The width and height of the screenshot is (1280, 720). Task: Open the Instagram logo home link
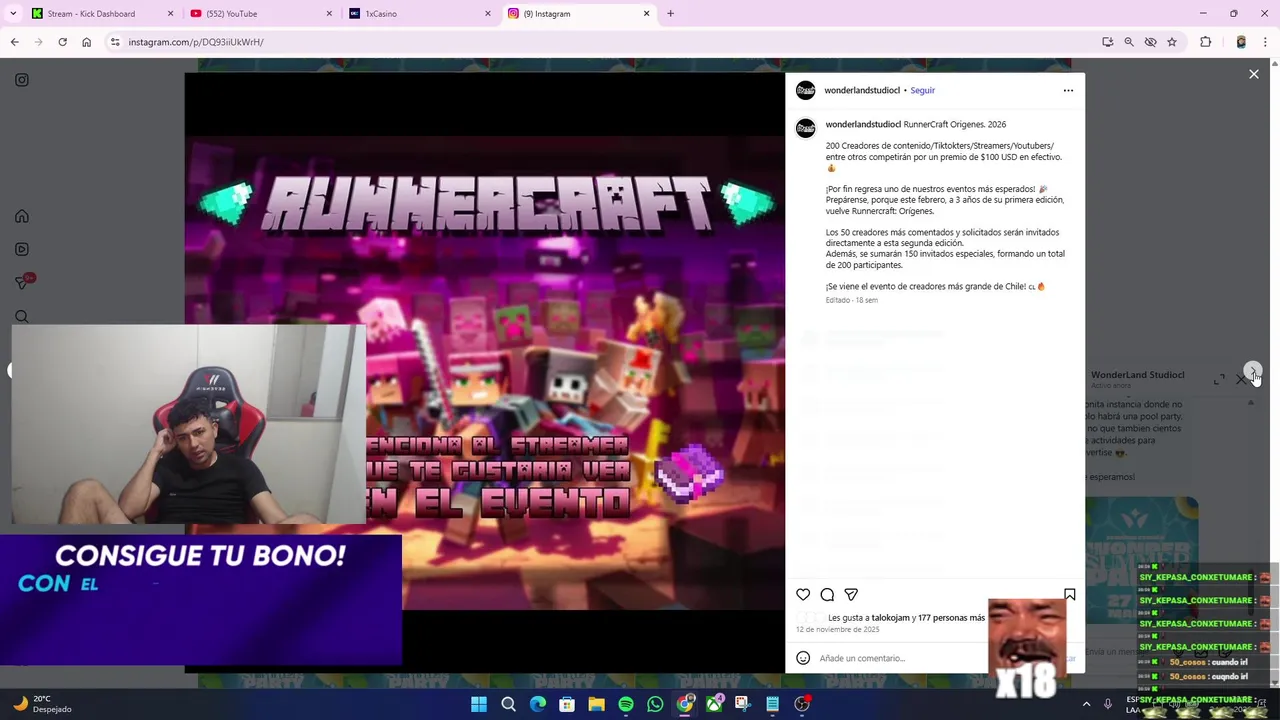click(21, 80)
